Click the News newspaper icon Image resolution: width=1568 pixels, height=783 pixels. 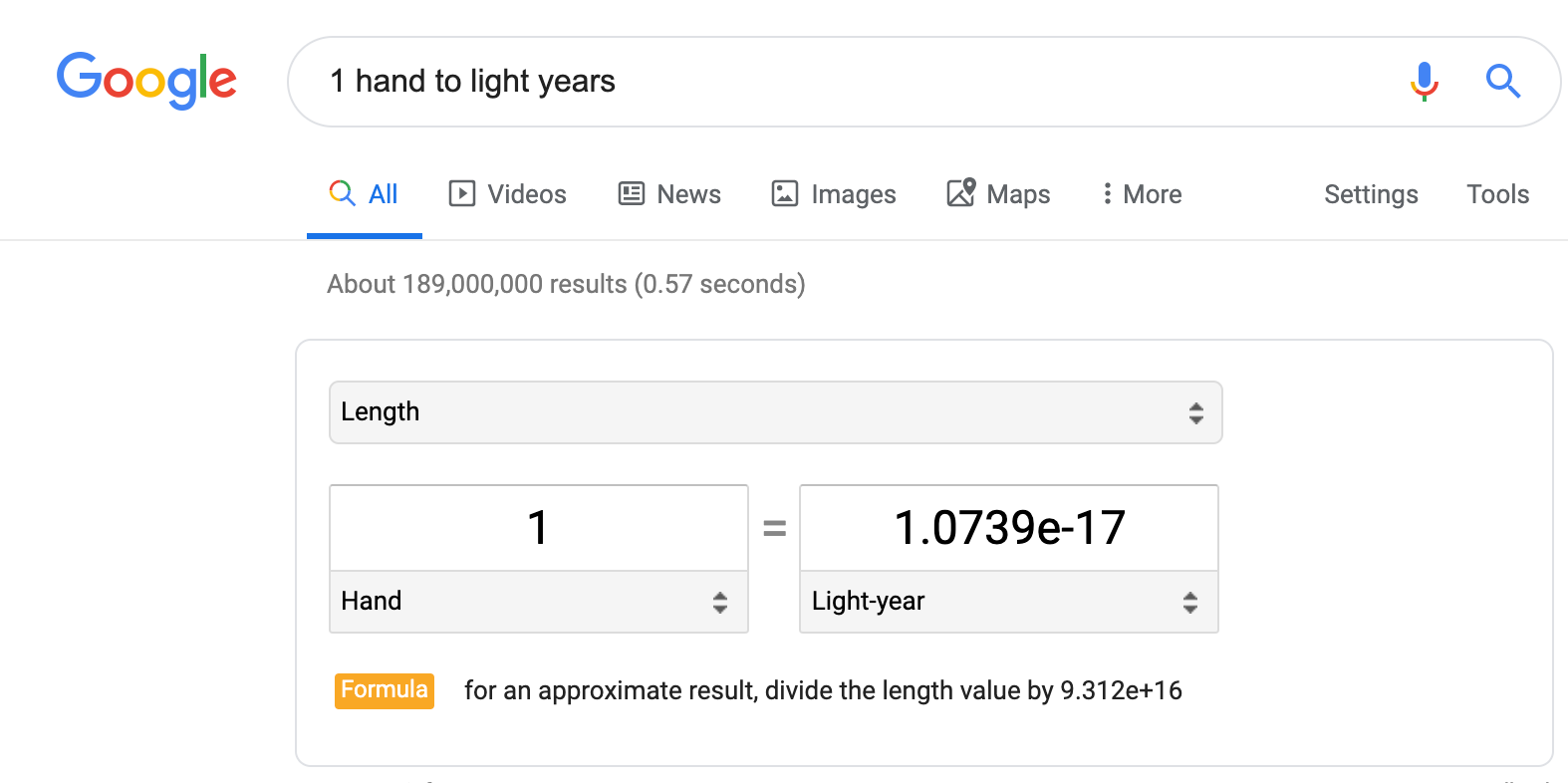pyautogui.click(x=632, y=193)
